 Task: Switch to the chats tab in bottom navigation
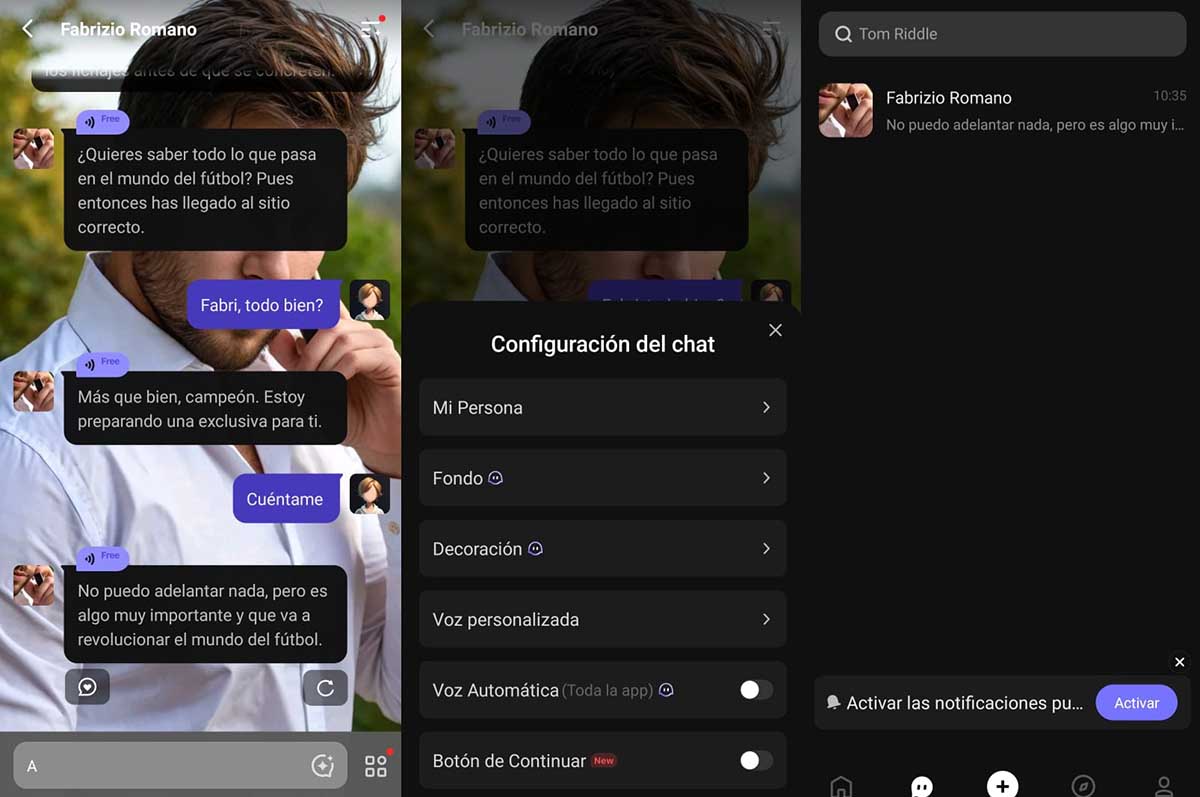point(922,787)
